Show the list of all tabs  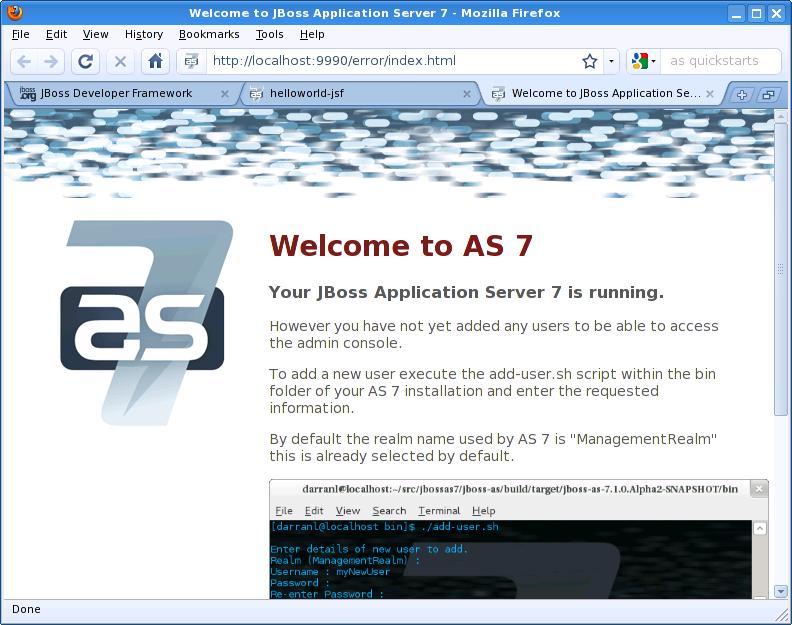click(768, 94)
